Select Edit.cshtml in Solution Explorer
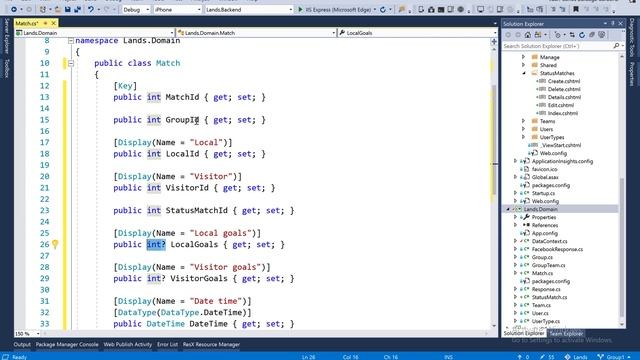 coord(561,105)
